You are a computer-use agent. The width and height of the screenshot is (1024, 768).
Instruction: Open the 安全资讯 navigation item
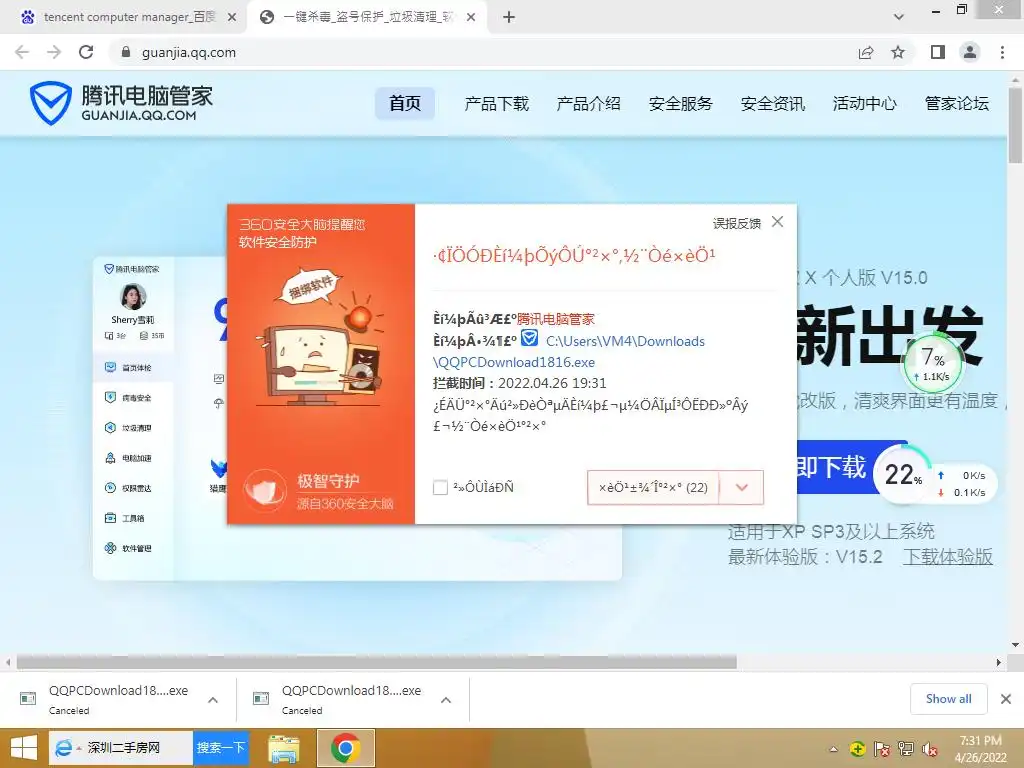(773, 103)
